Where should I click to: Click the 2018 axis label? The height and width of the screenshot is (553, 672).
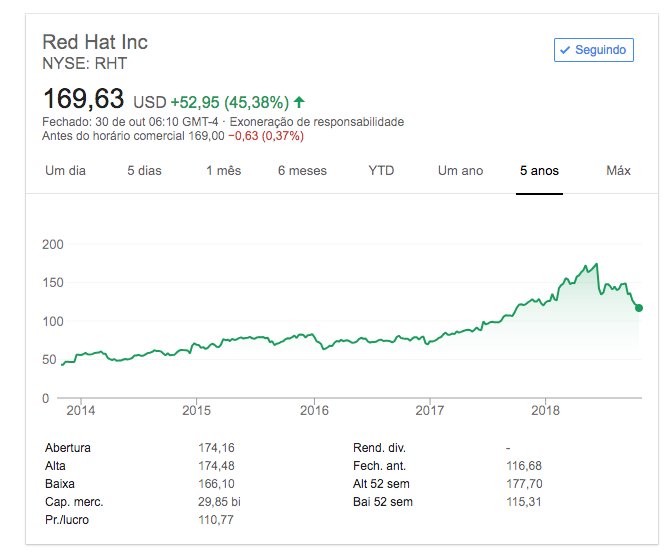coord(545,410)
